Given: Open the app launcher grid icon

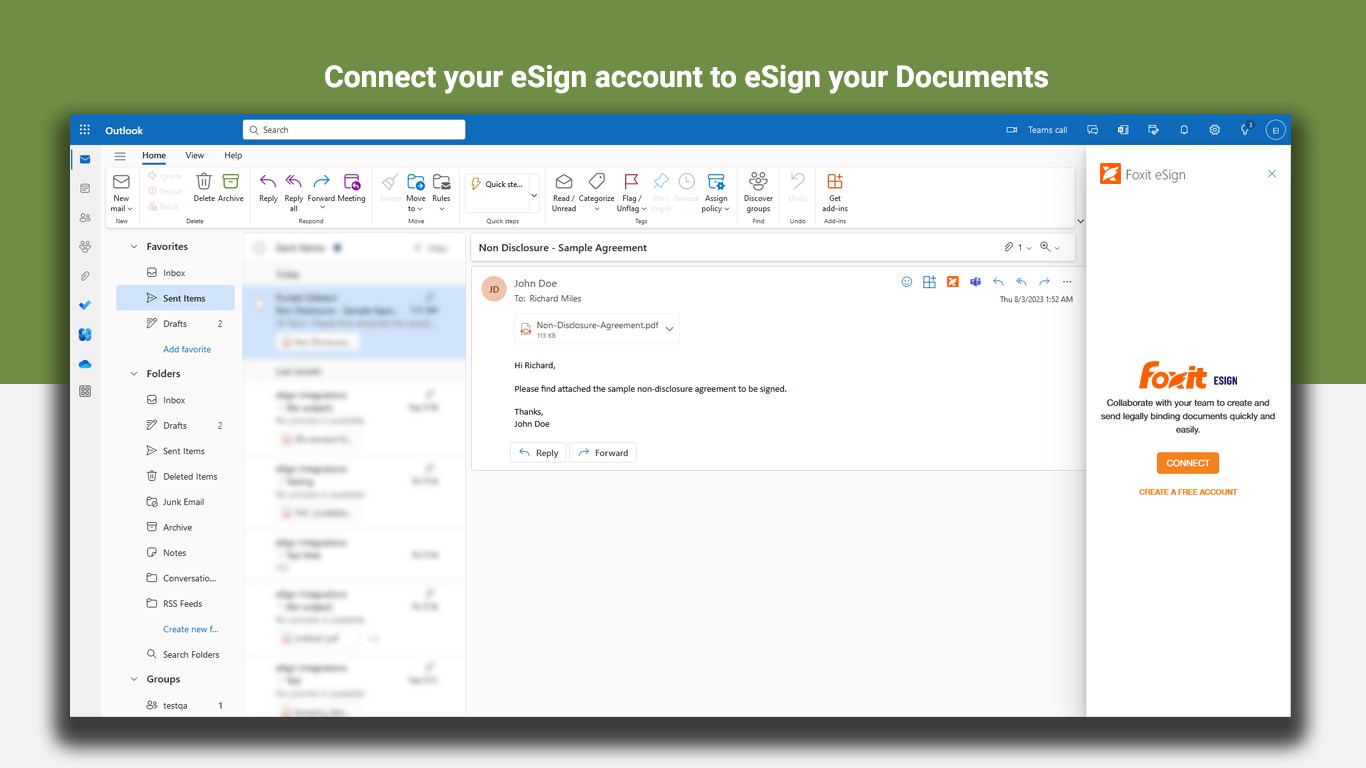Looking at the screenshot, I should pos(85,130).
